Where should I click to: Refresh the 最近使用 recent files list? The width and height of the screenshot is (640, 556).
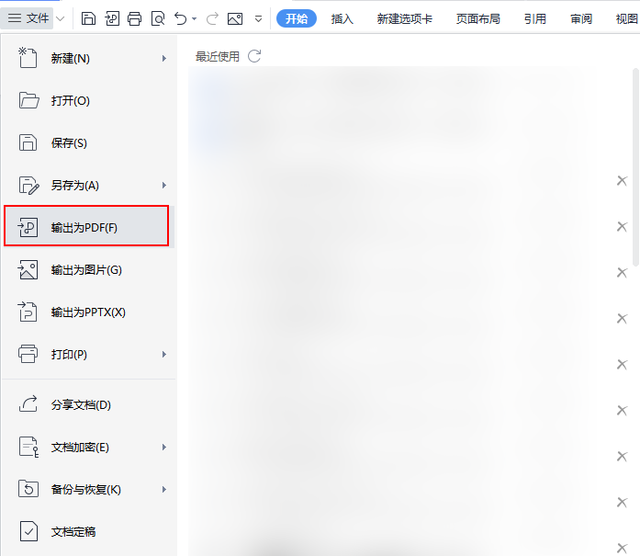[x=255, y=56]
